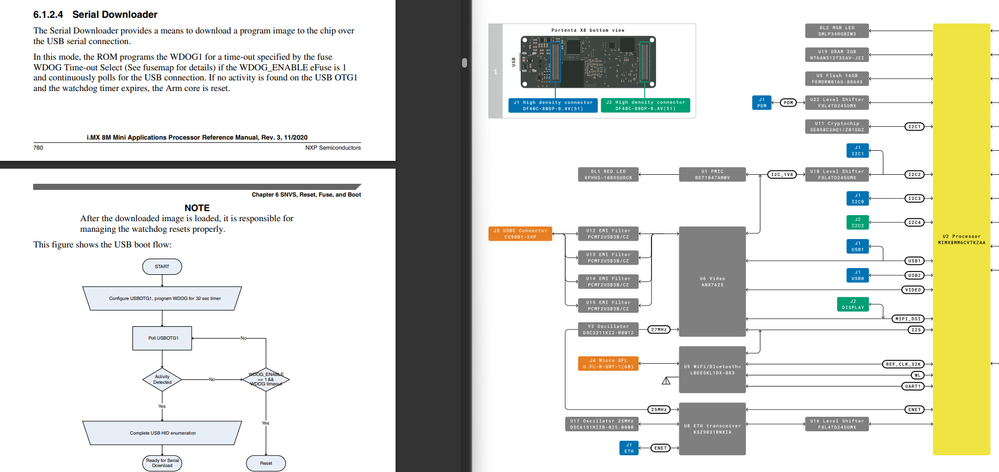The image size is (999, 472).
Task: Click the 'U19 DRAM 2GB' block
Action: 838,55
